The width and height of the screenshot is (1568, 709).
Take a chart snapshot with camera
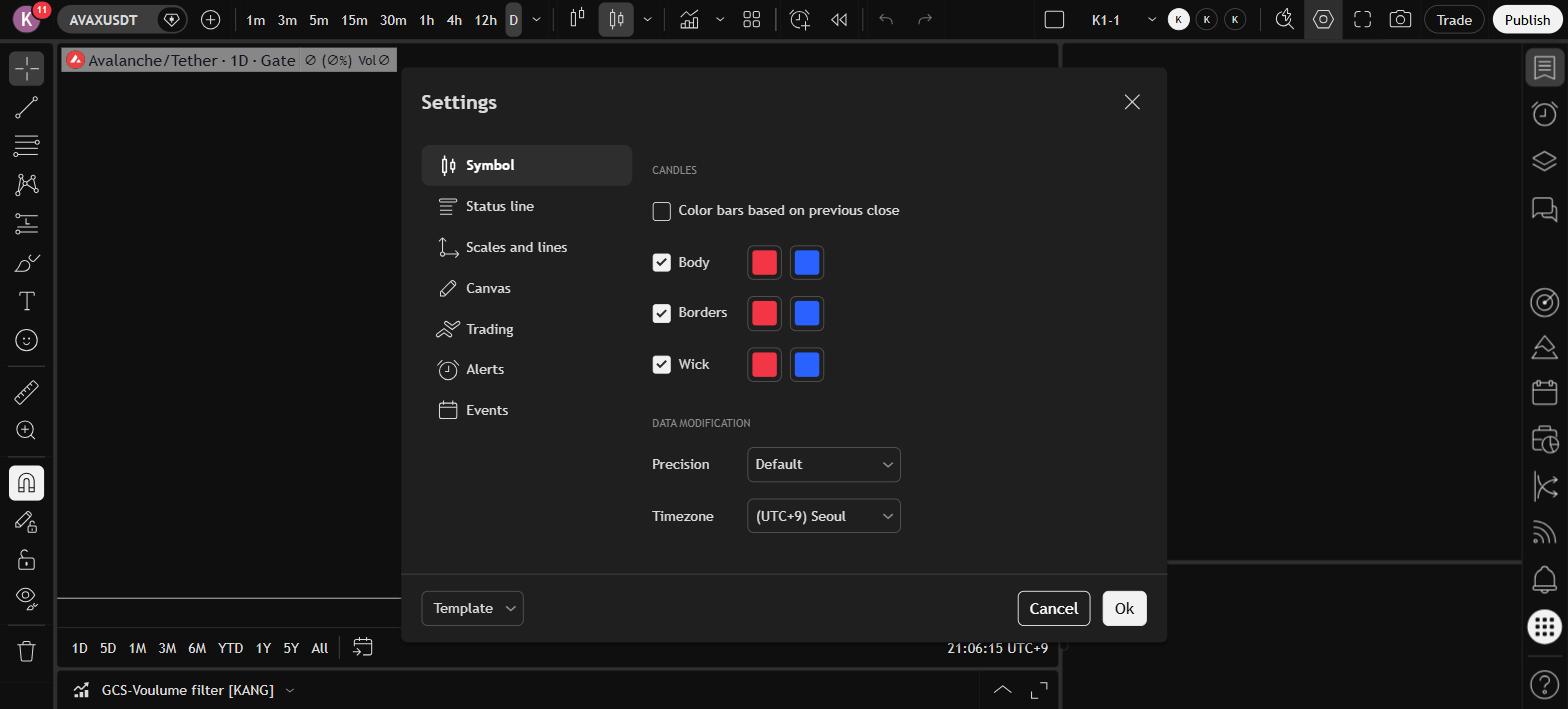click(1400, 19)
